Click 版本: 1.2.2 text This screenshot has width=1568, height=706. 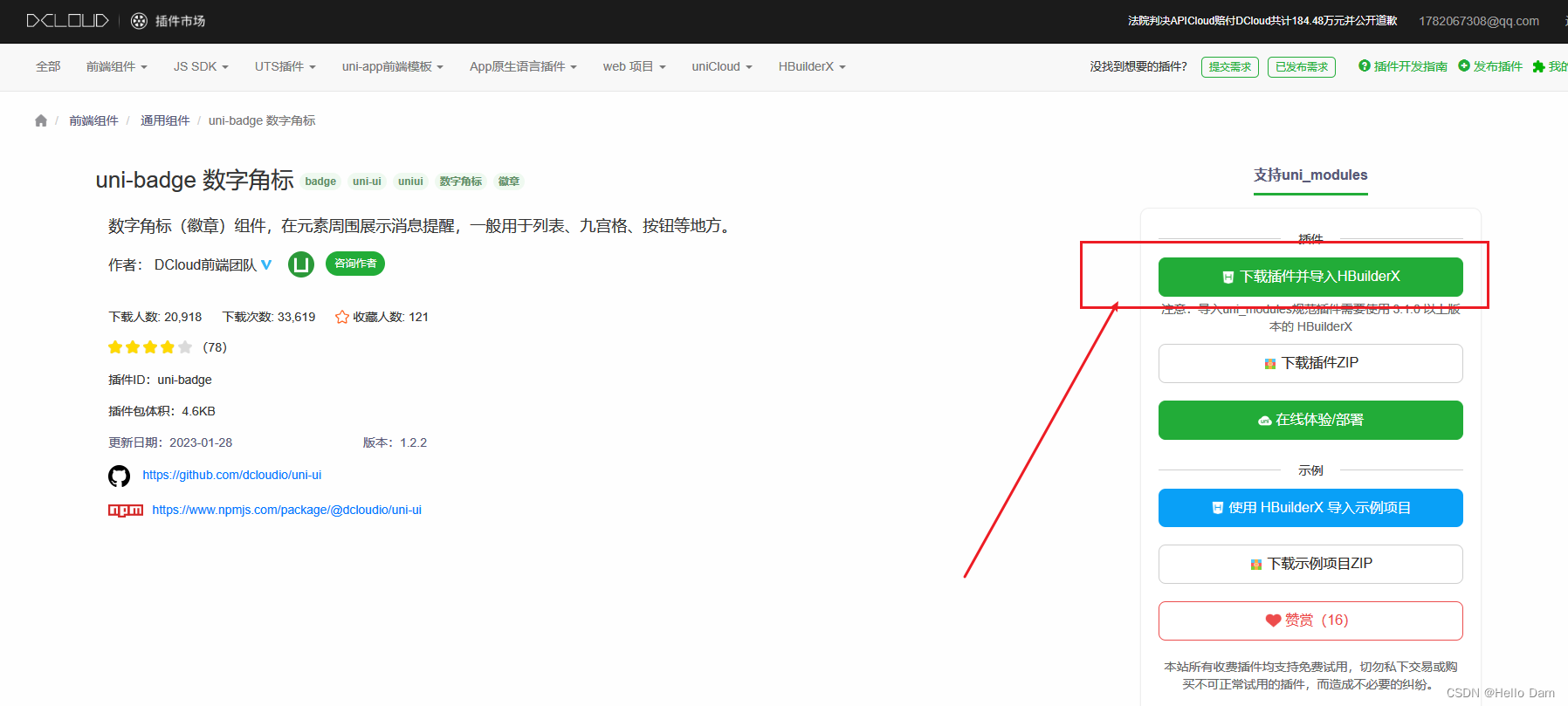point(395,442)
